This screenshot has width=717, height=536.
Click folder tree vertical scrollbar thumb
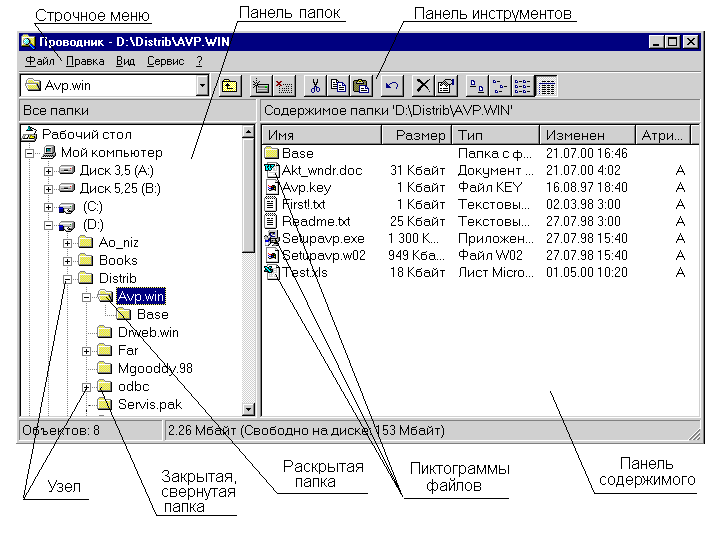point(248,195)
